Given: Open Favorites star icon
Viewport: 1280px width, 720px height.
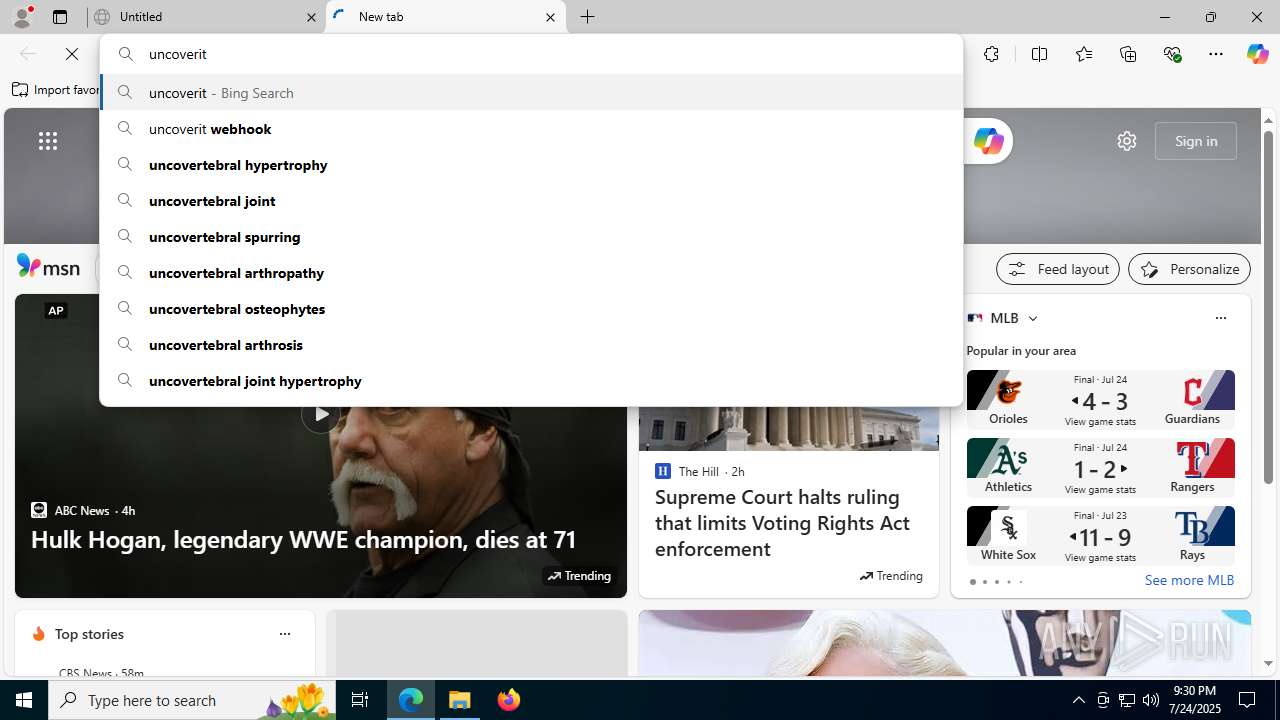Looking at the screenshot, I should 1083,54.
